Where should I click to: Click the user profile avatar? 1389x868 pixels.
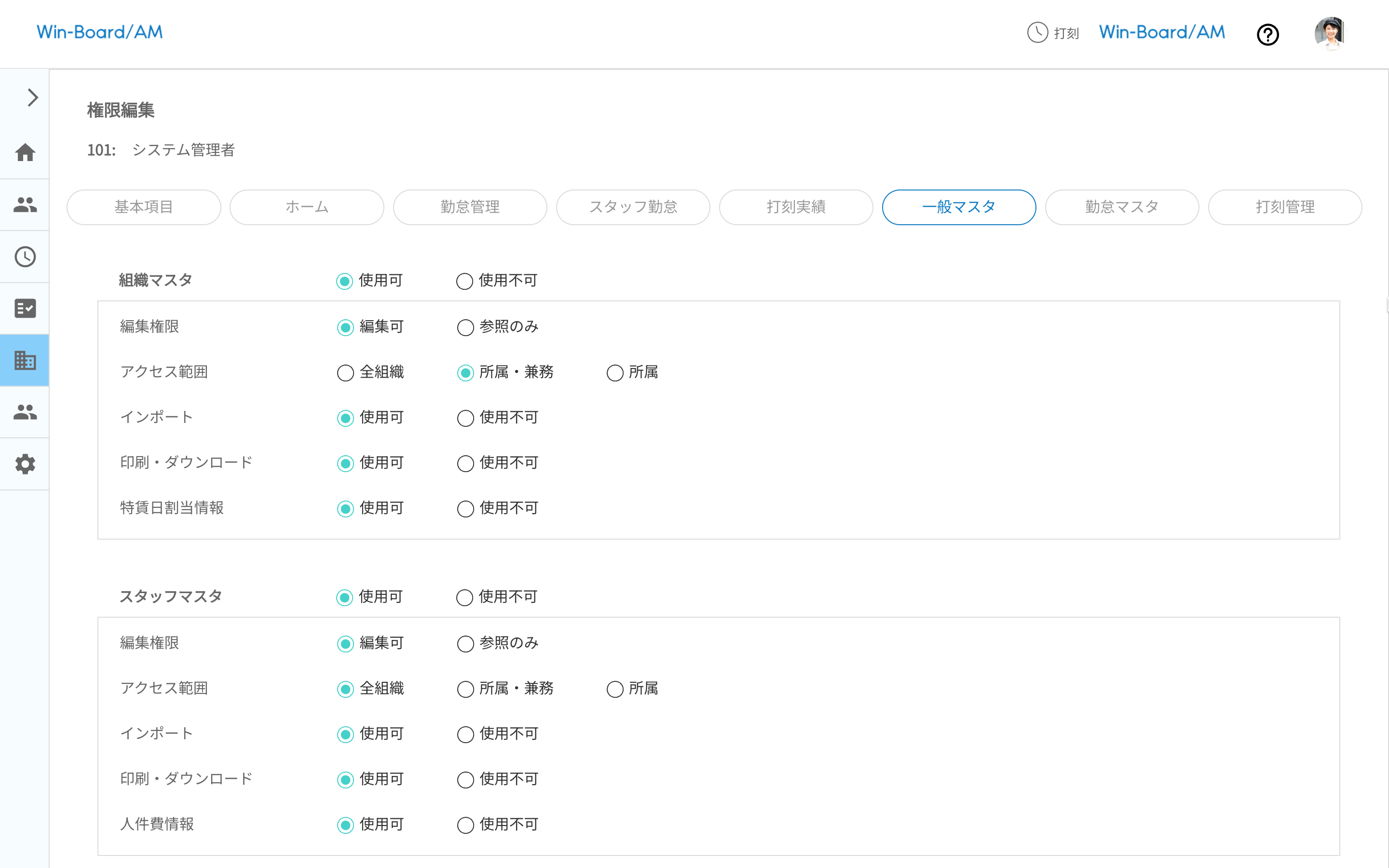tap(1330, 33)
